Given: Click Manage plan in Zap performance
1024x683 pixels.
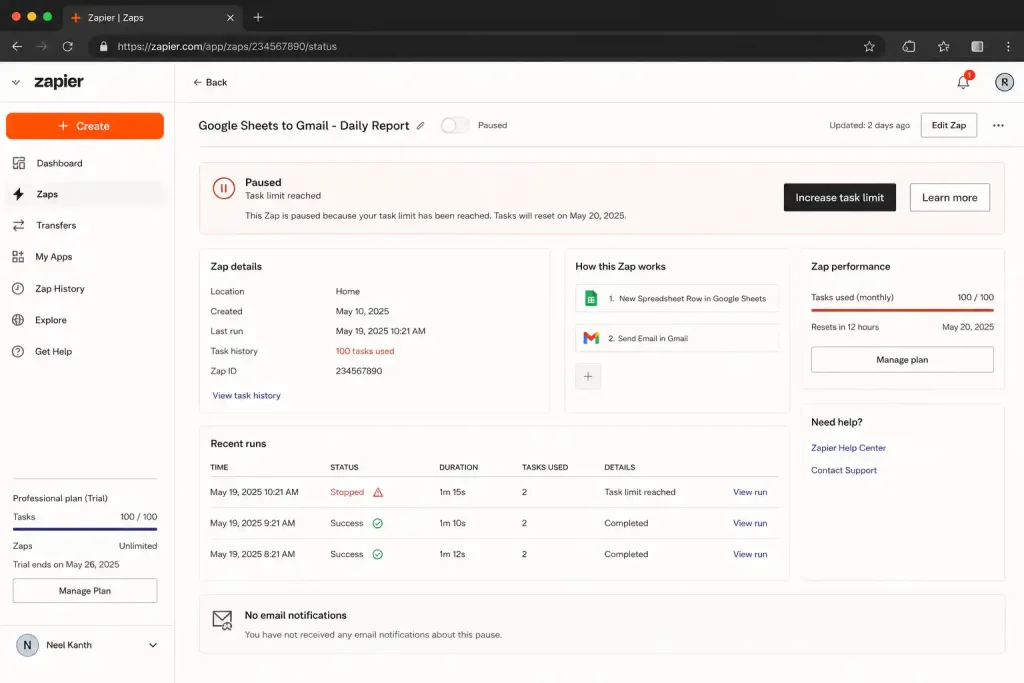Looking at the screenshot, I should coord(902,360).
